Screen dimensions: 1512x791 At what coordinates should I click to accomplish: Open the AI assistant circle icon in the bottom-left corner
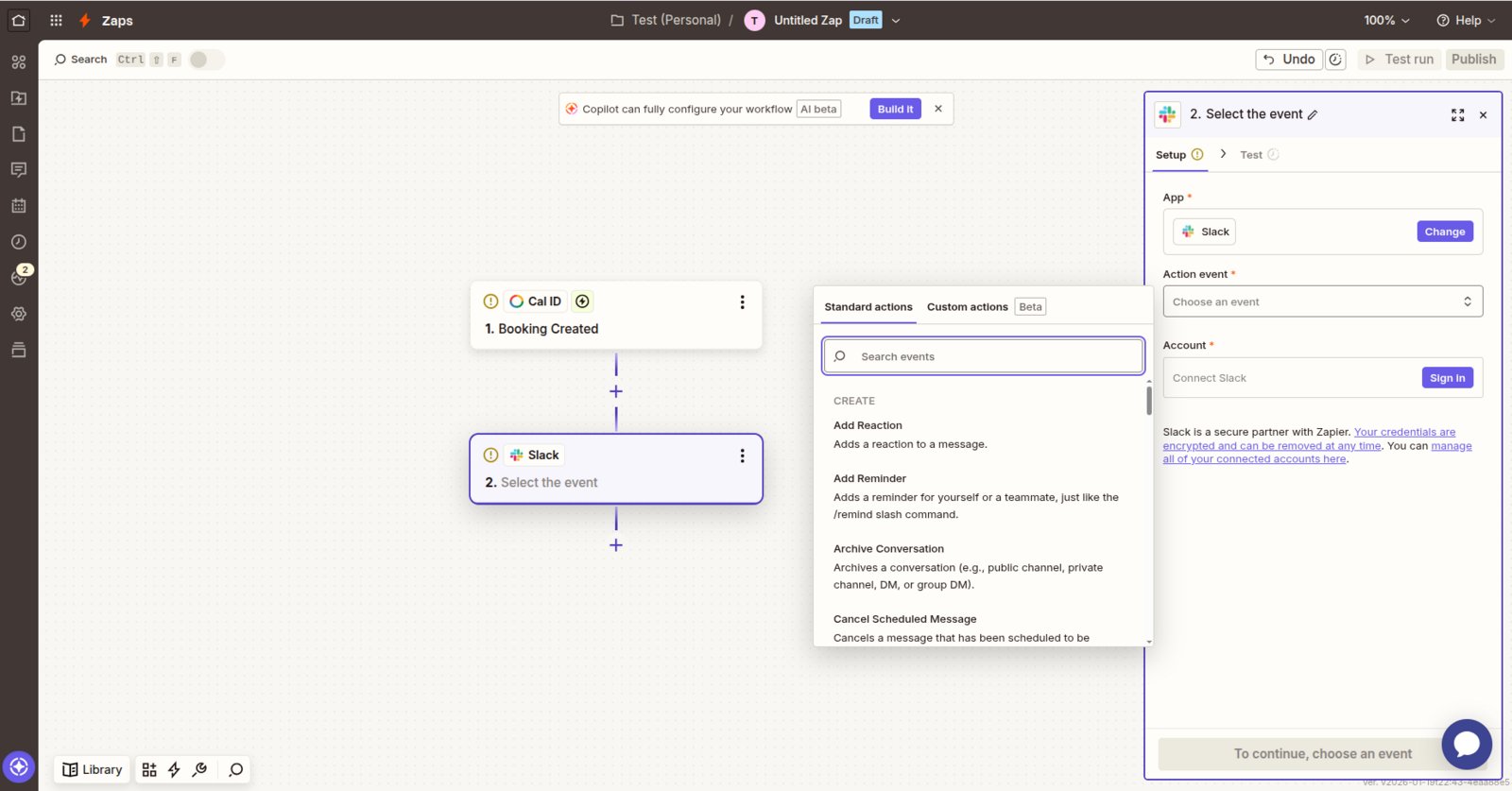point(19,767)
